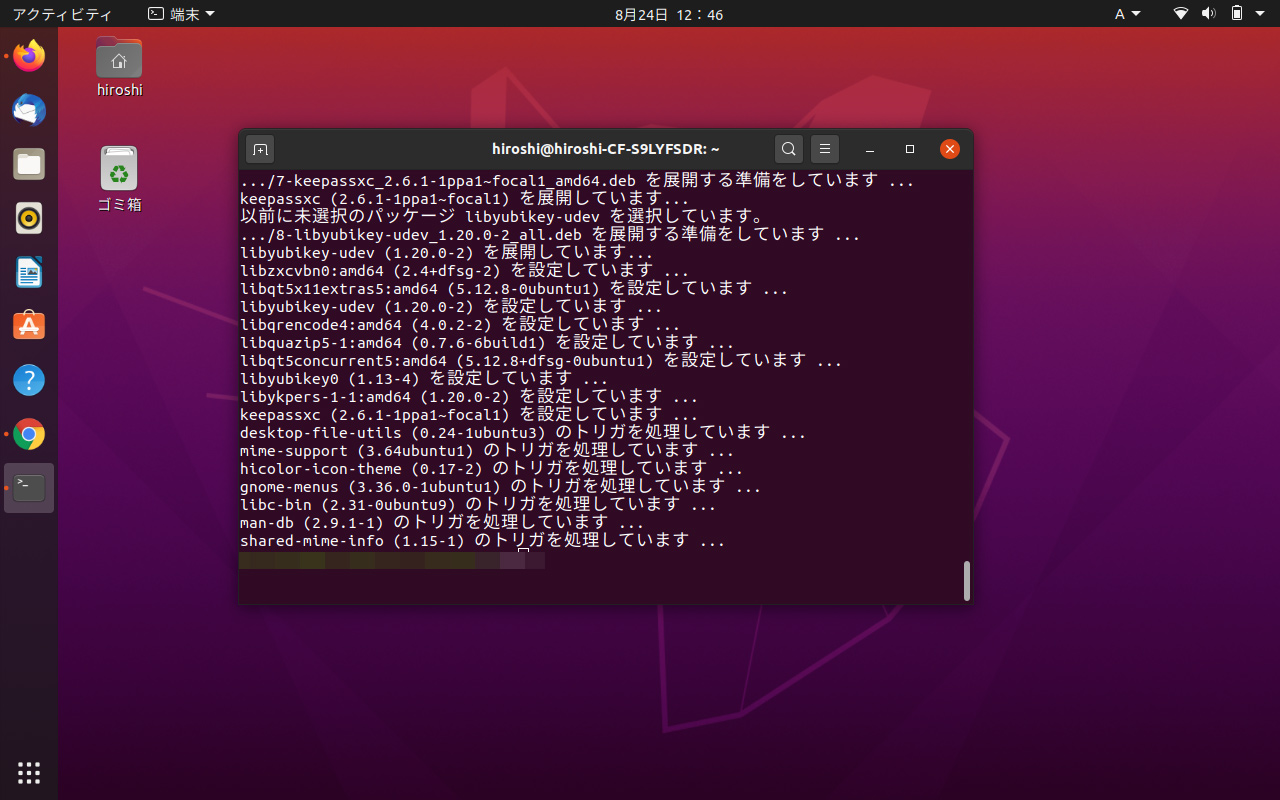Open the terminal hamburger menu
Screen dimensions: 1280x800
(824, 149)
